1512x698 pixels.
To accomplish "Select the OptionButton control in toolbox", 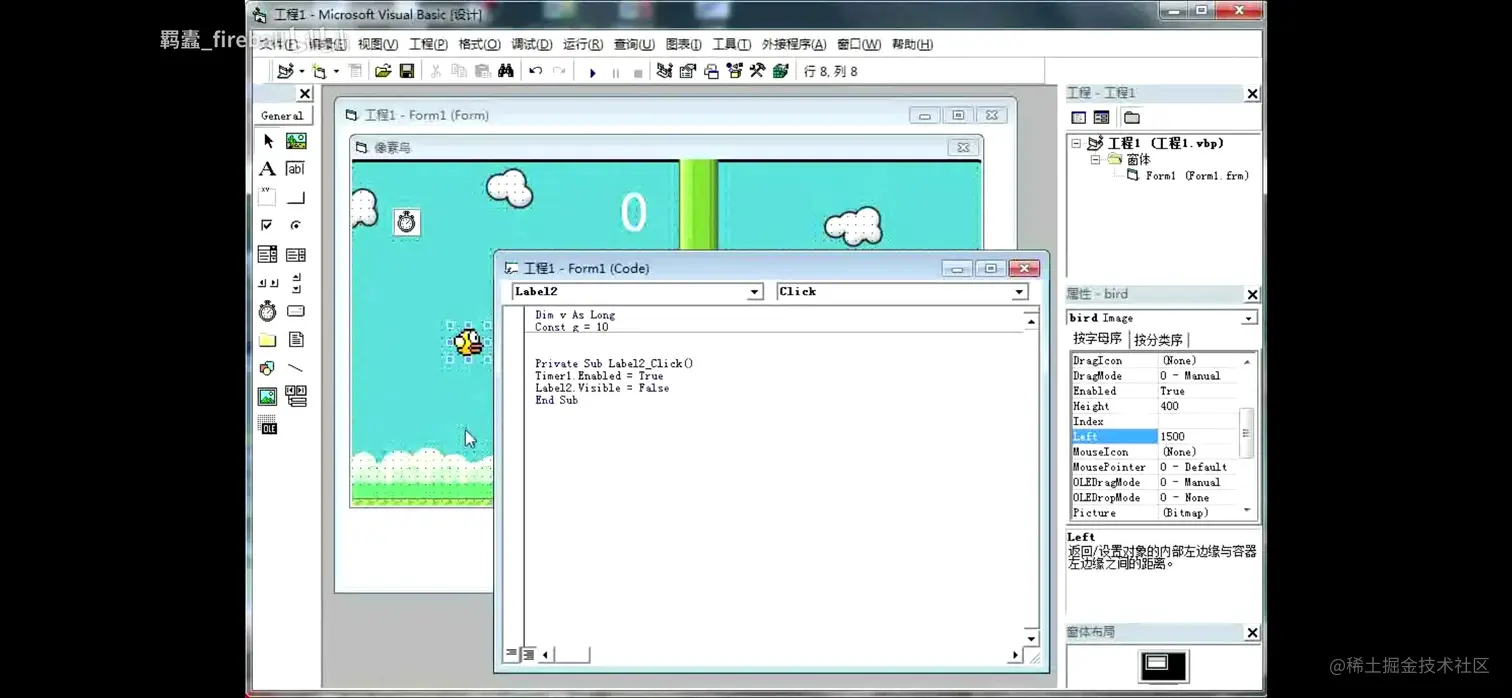I will 296,225.
